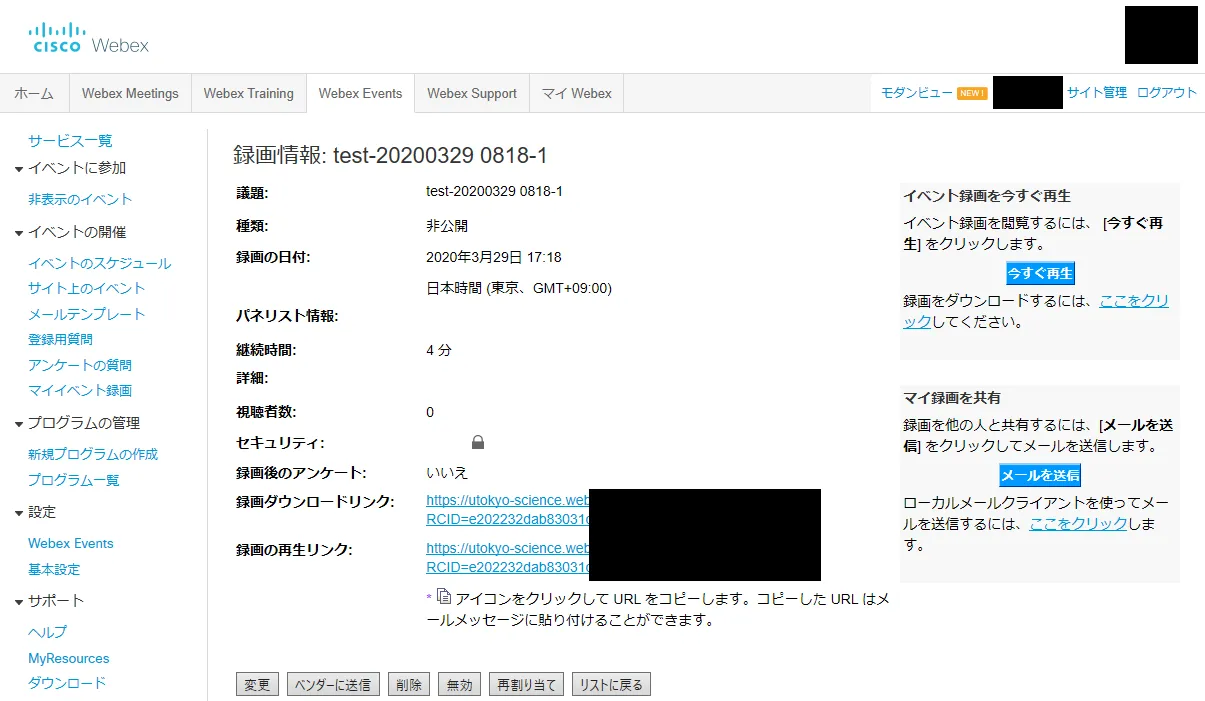Click the 削除 button
Image resolution: width=1205 pixels, height=701 pixels.
coord(408,685)
